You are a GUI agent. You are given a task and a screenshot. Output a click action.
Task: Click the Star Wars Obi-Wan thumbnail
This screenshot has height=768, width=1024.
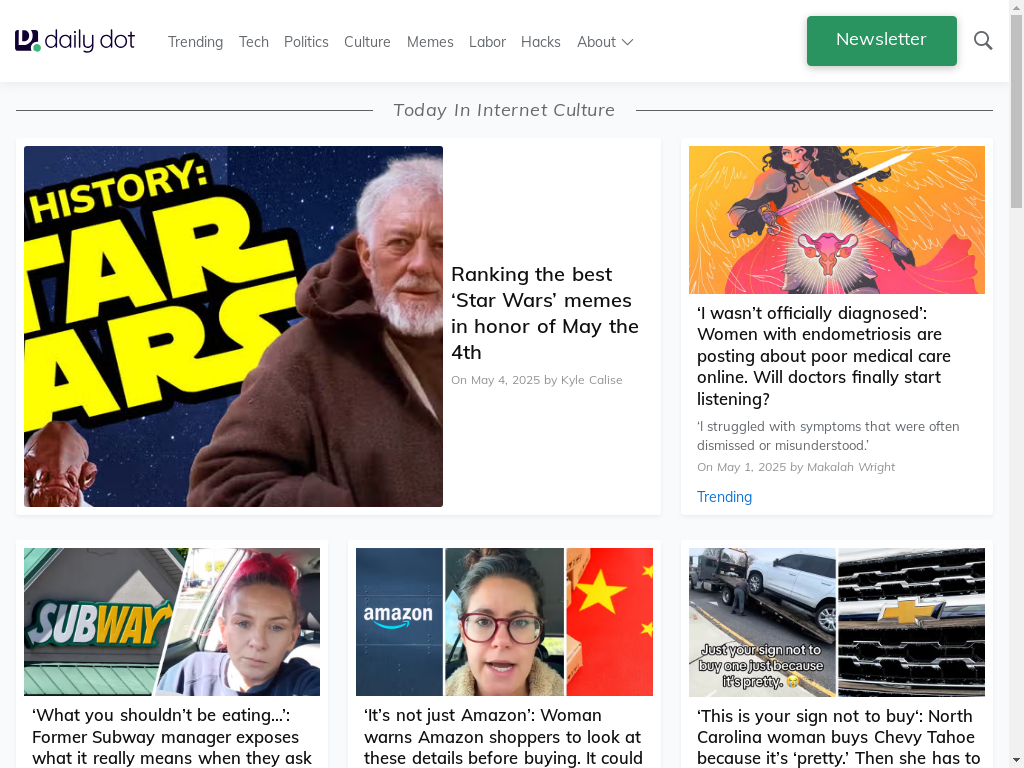[x=233, y=326]
